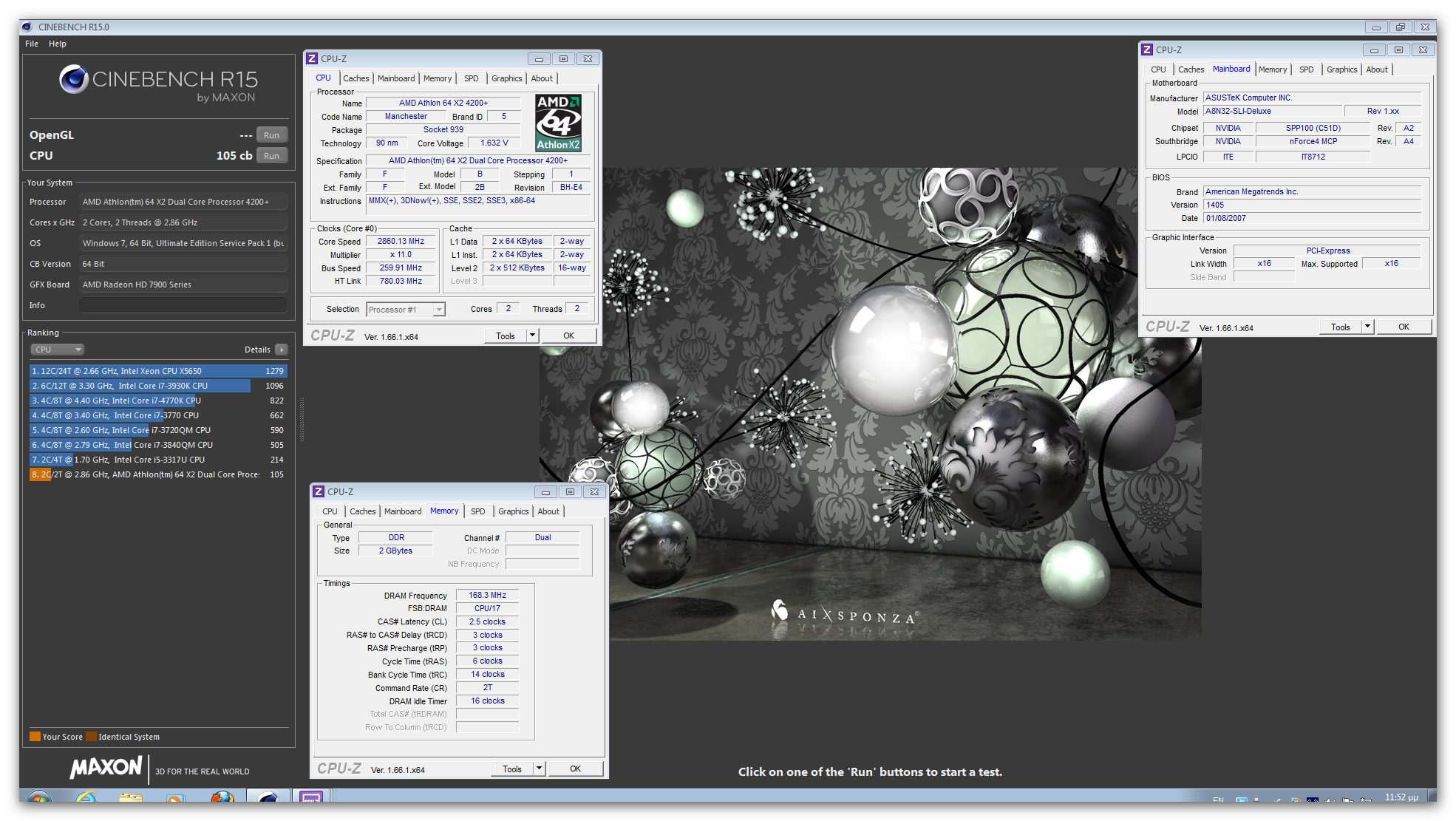This screenshot has height=821, width=1456.
Task: Select ranking row Intel Core i7-3930K
Action: [158, 386]
